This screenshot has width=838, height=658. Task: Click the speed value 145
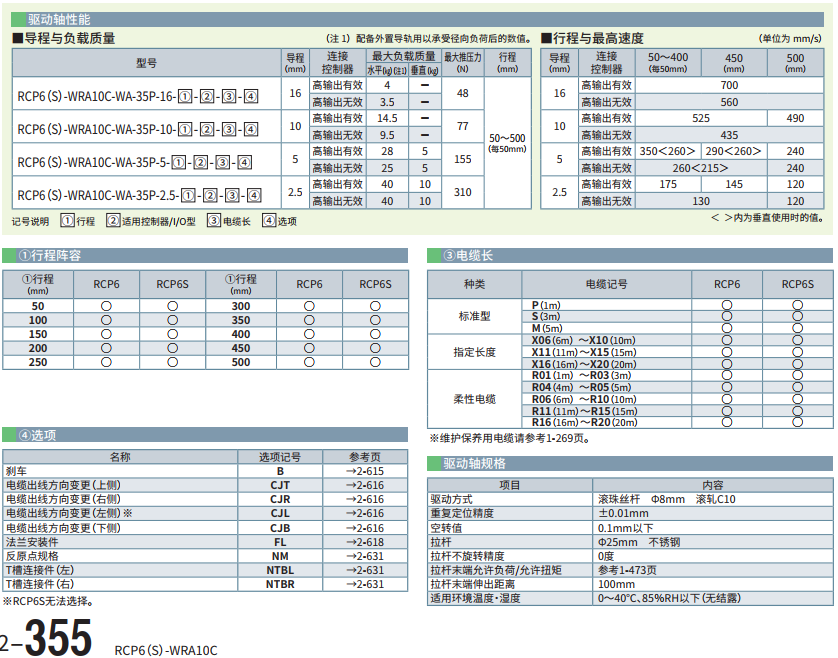[734, 184]
